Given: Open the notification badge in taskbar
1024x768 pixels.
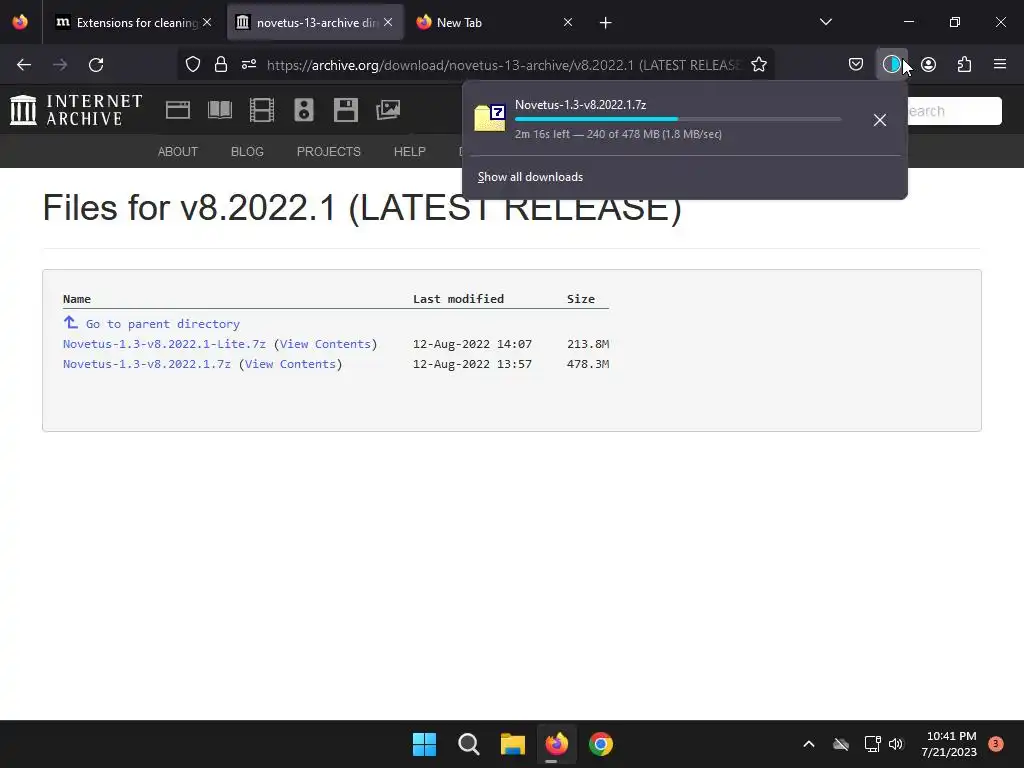Looking at the screenshot, I should point(996,744).
